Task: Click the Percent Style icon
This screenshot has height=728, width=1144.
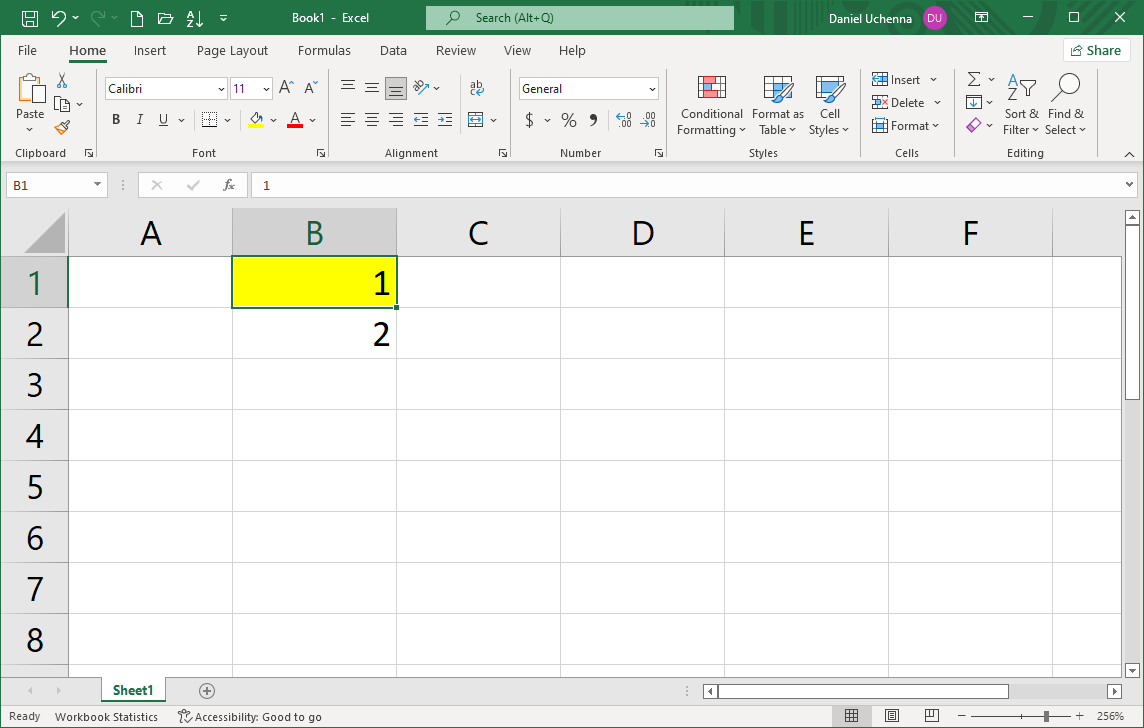Action: pos(568,120)
